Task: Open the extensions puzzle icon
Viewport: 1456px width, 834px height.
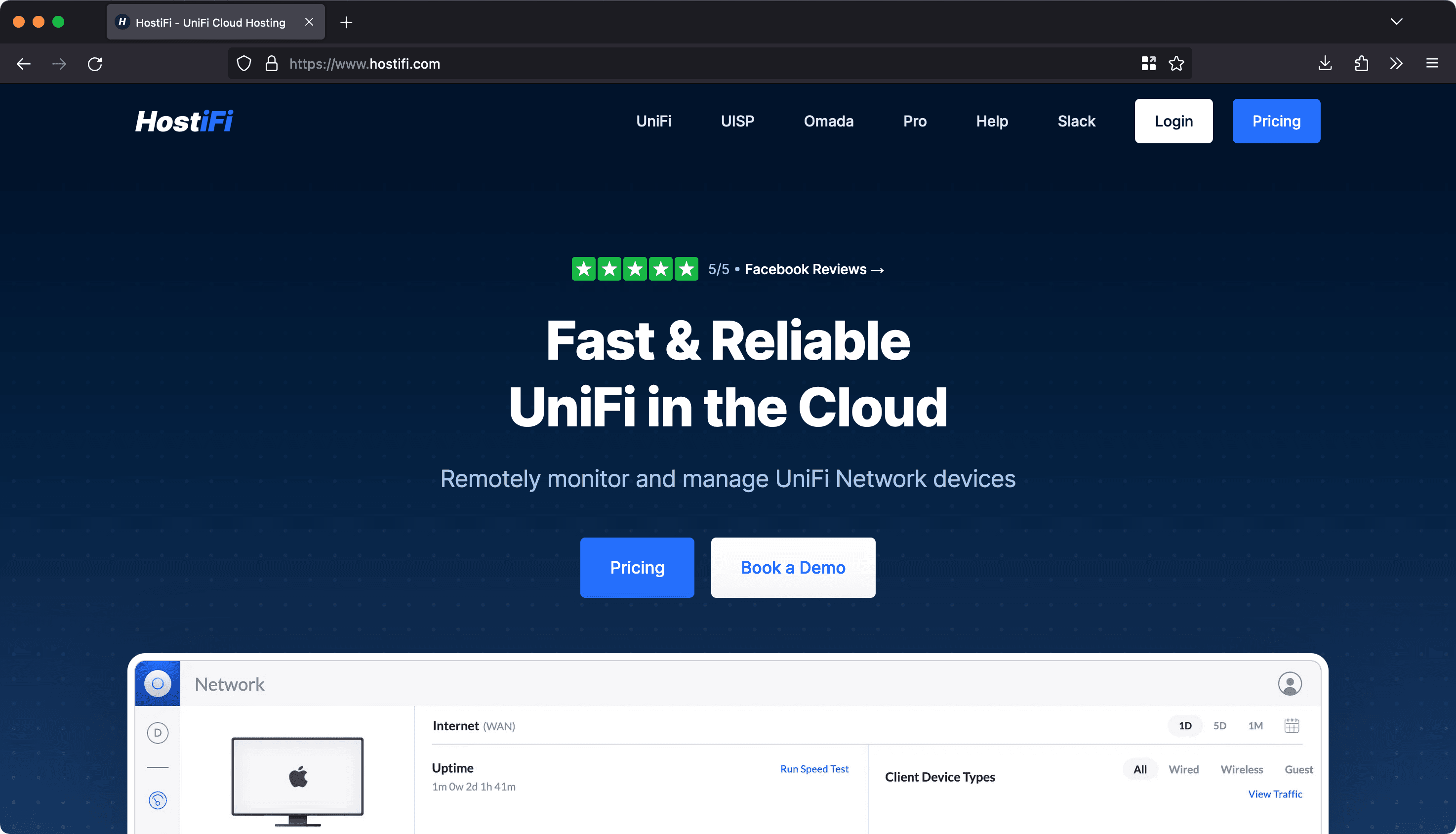Action: pyautogui.click(x=1361, y=64)
